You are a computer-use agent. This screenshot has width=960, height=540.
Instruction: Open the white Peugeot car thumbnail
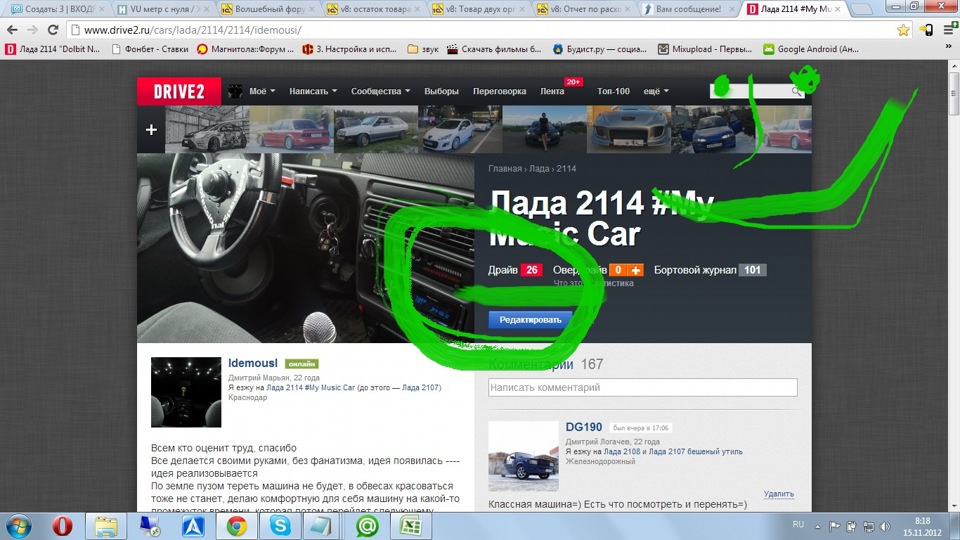(x=459, y=129)
